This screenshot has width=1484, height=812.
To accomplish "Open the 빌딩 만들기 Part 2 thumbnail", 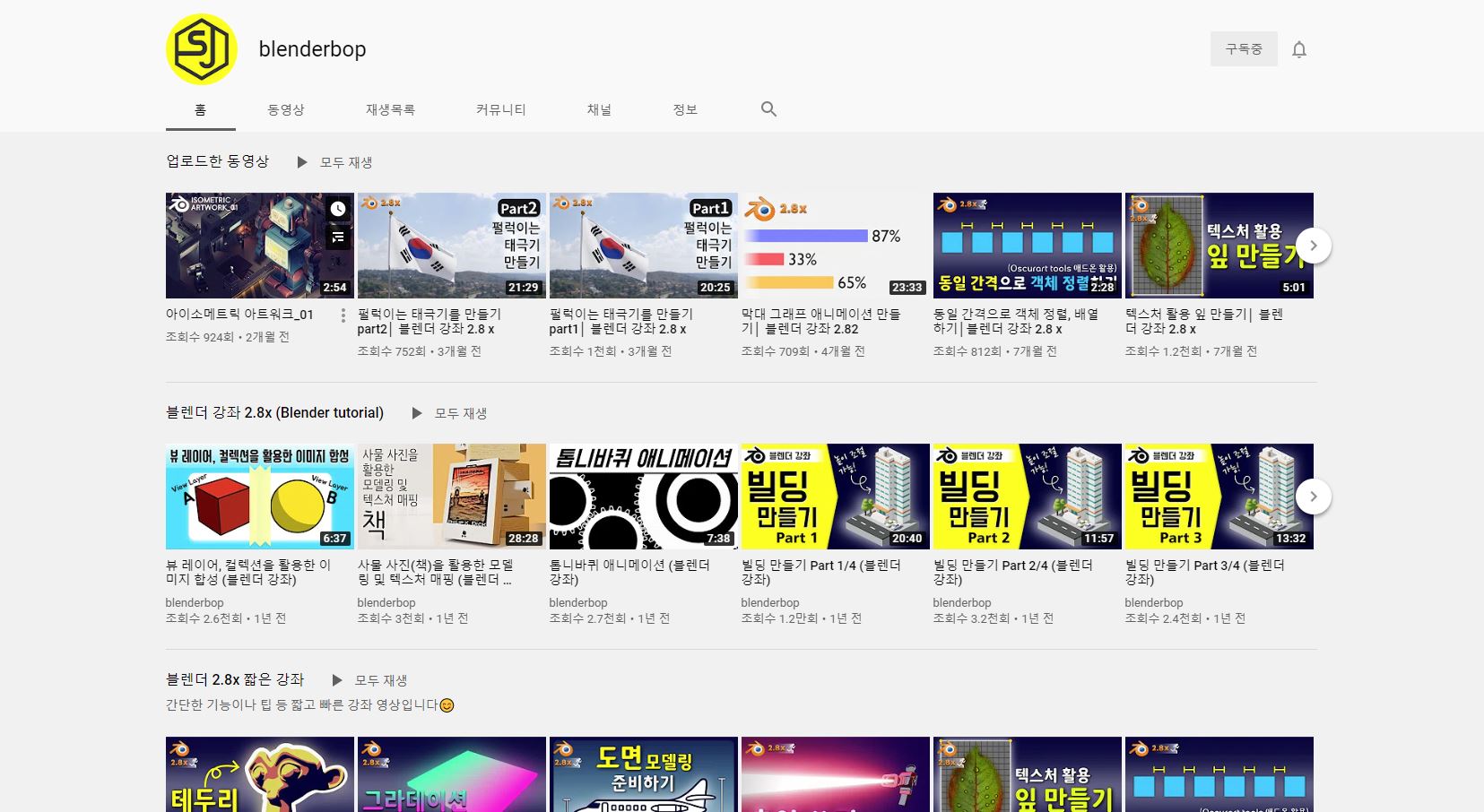I will click(x=1028, y=497).
